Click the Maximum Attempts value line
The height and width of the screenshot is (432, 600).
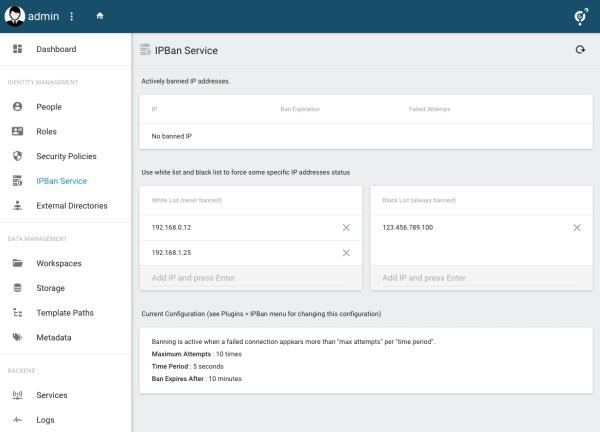(197, 354)
